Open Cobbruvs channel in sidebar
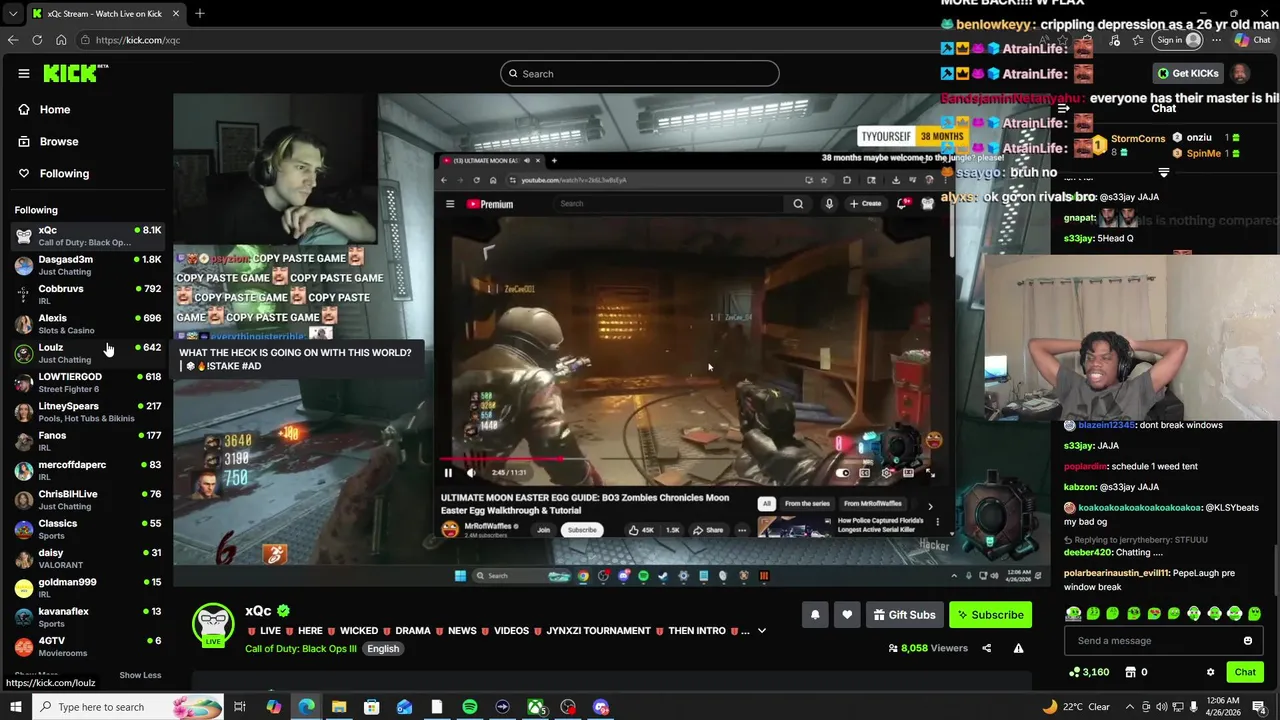This screenshot has height=720, width=1280. (88, 294)
